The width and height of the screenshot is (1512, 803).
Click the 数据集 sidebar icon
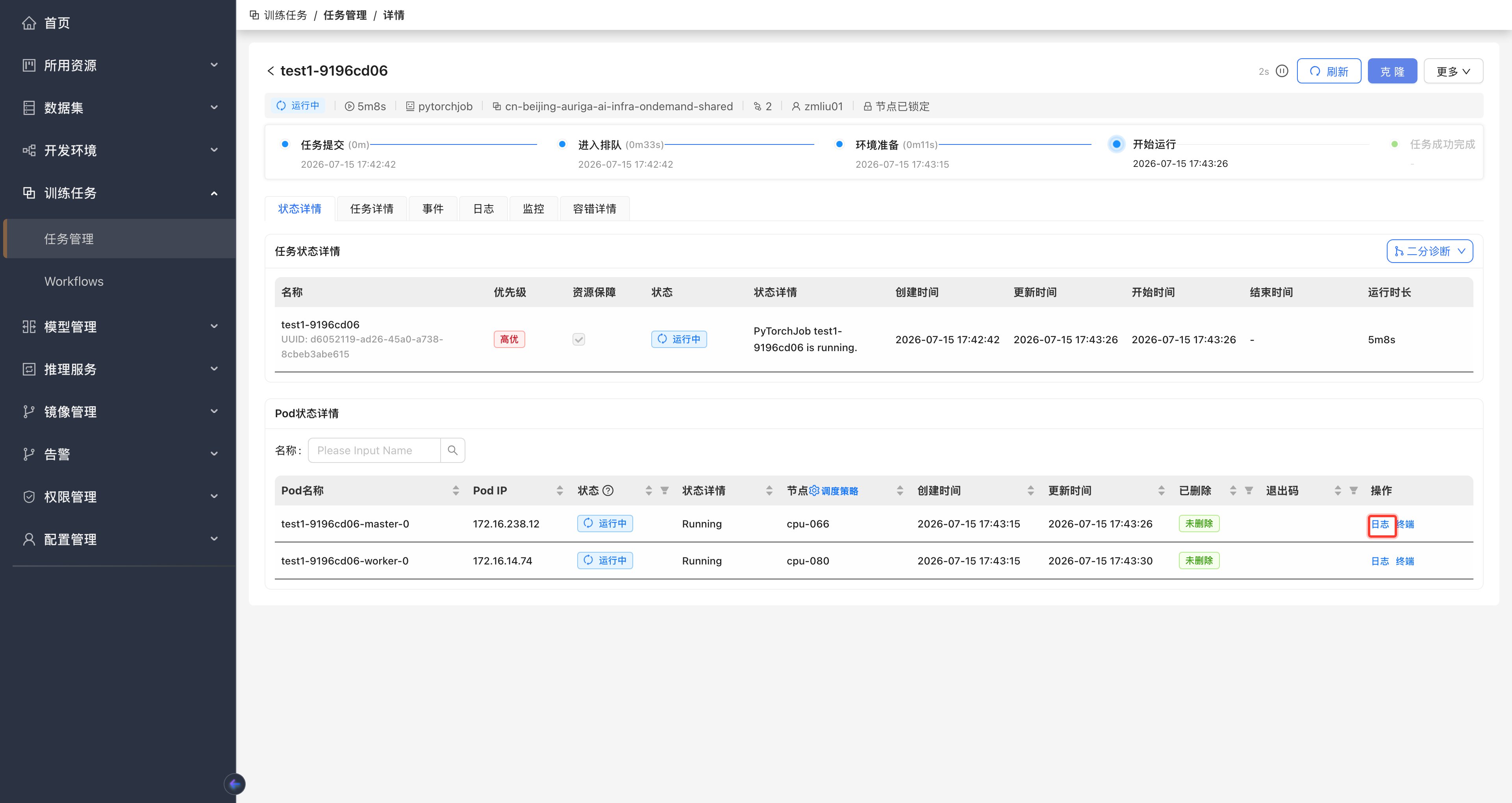[x=29, y=108]
